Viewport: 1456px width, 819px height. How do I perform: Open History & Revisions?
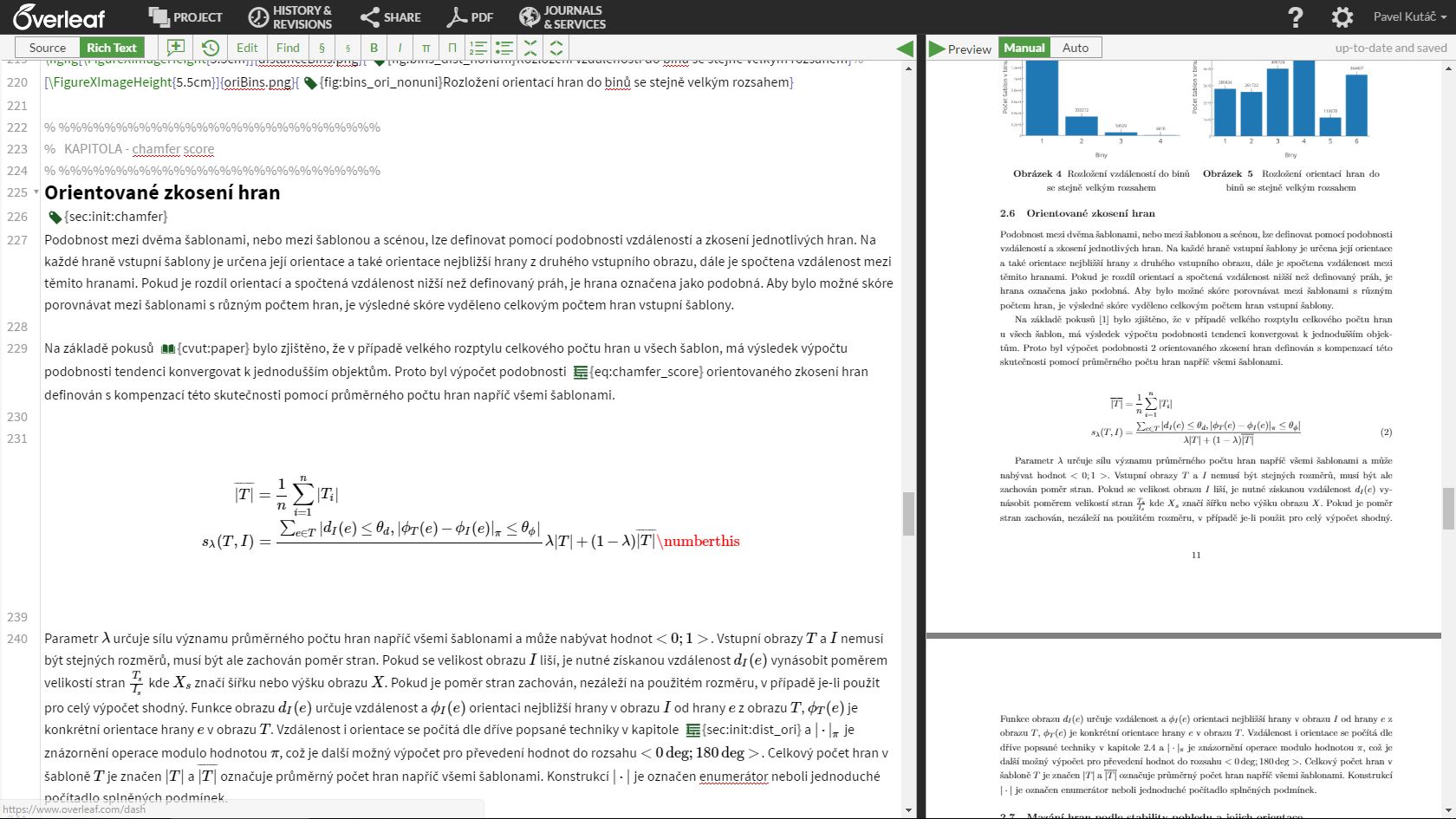[290, 16]
